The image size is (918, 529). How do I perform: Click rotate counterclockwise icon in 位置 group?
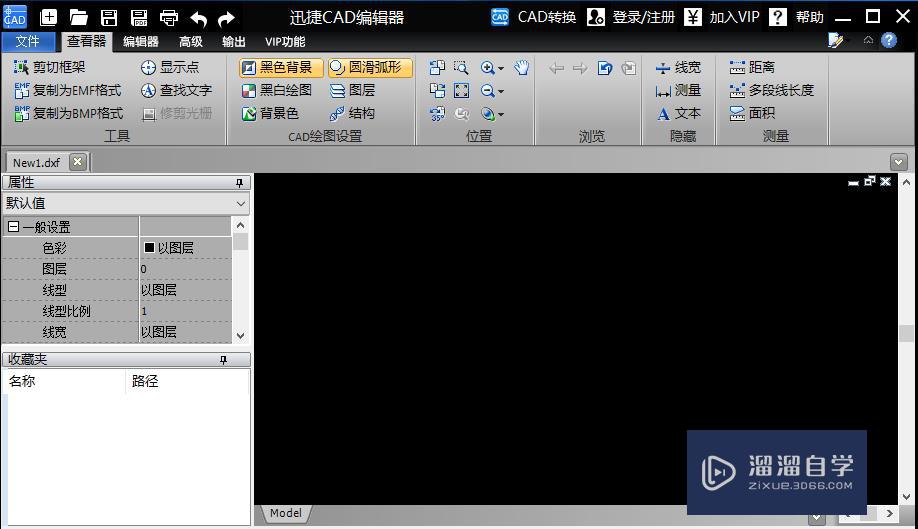click(437, 68)
